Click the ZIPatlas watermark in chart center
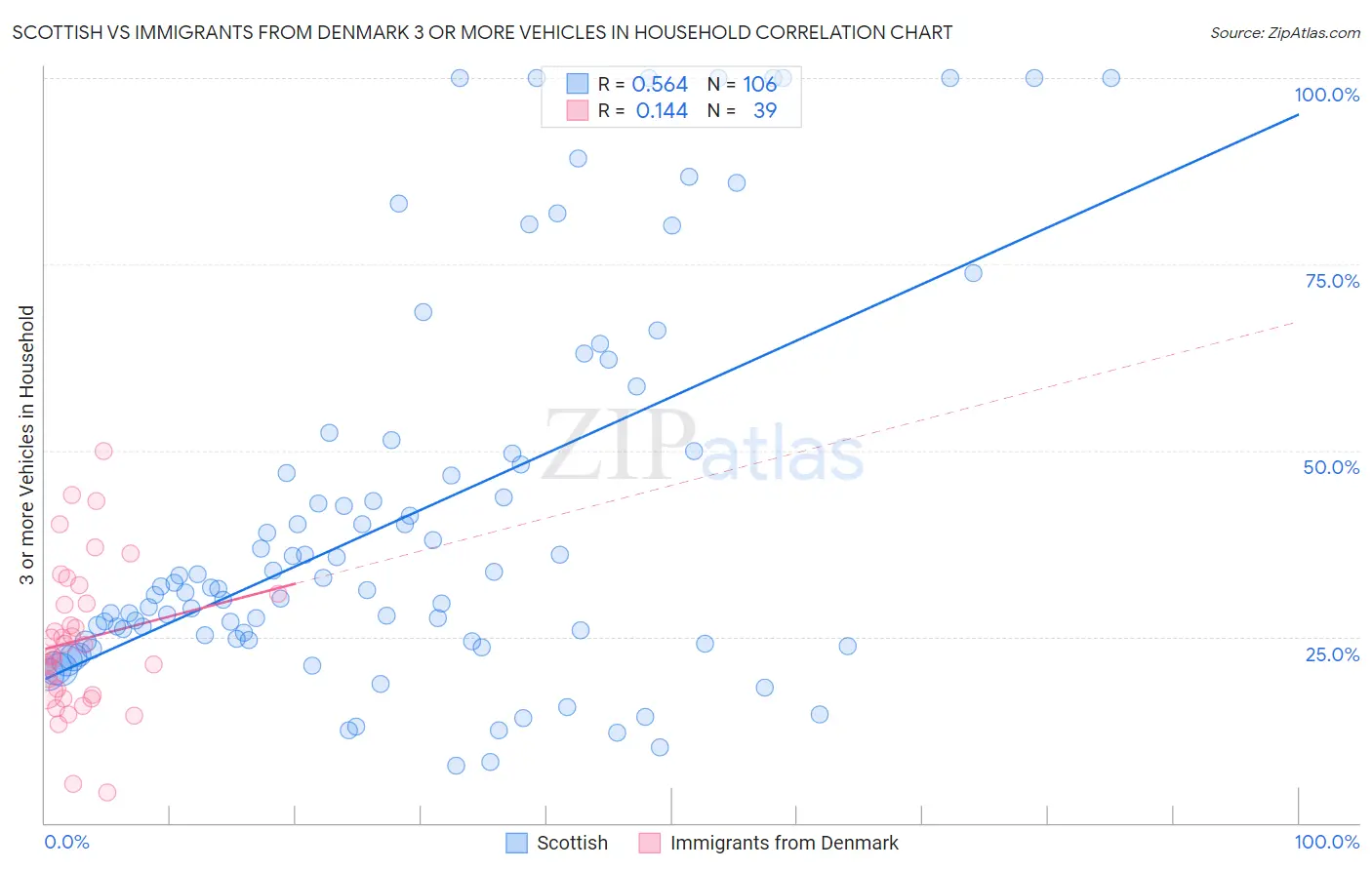1372x870 pixels. pos(703,447)
